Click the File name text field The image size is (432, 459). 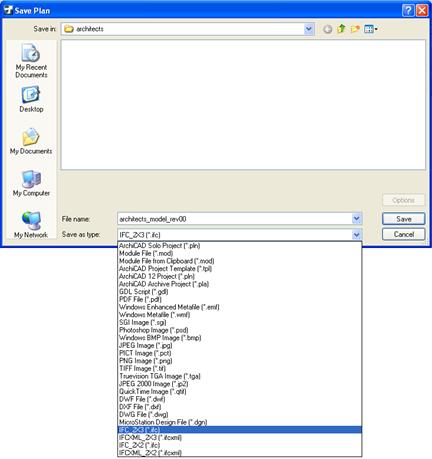coord(235,219)
